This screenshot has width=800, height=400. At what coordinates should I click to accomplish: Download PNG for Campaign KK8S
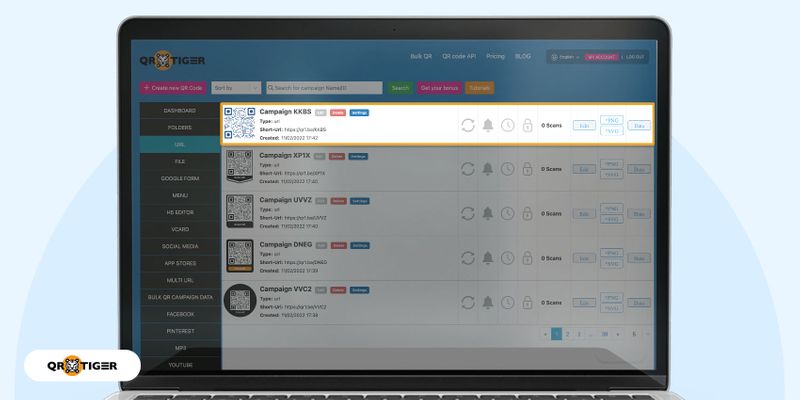tap(612, 120)
